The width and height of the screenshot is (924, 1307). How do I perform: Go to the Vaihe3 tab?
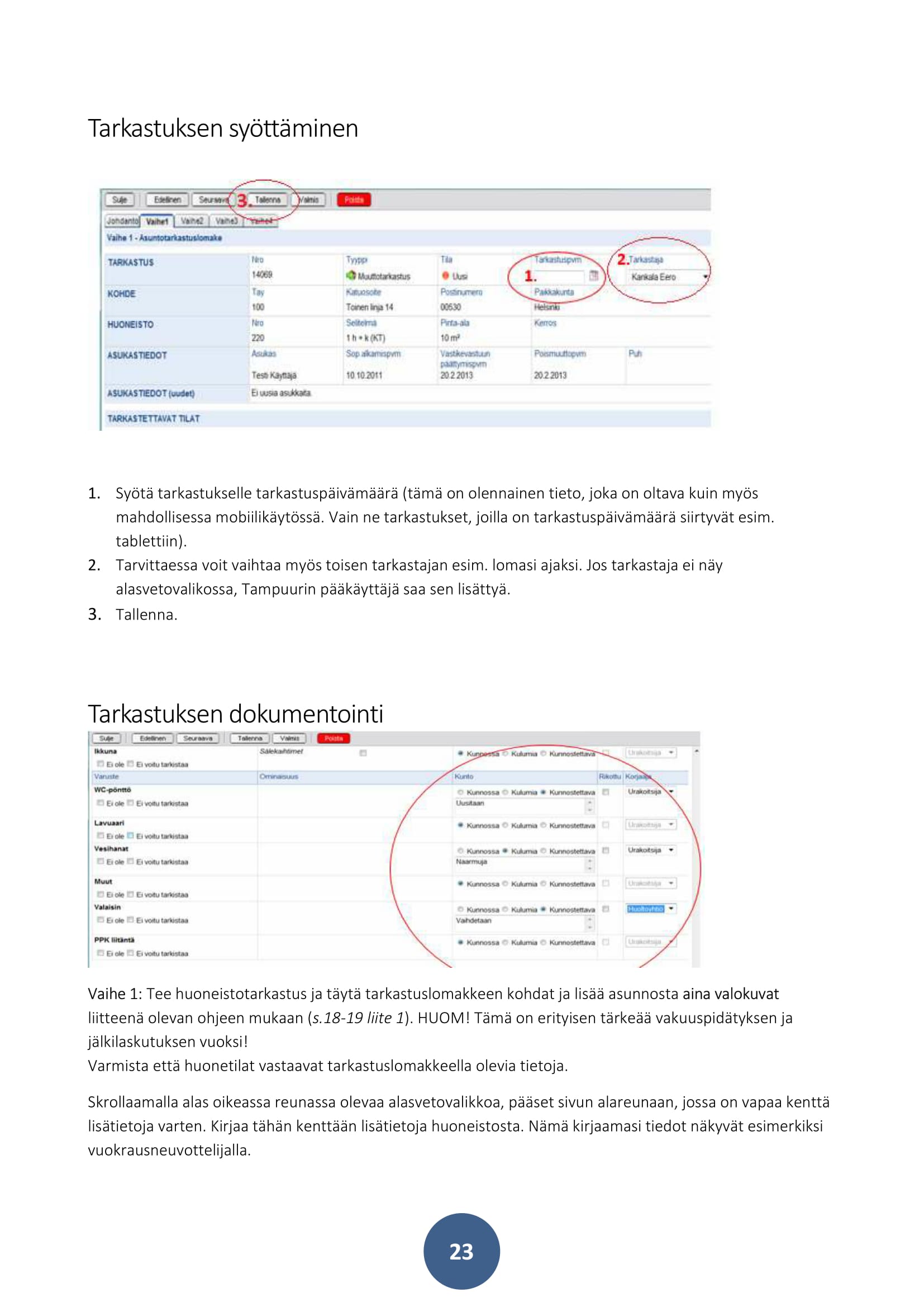click(x=226, y=221)
